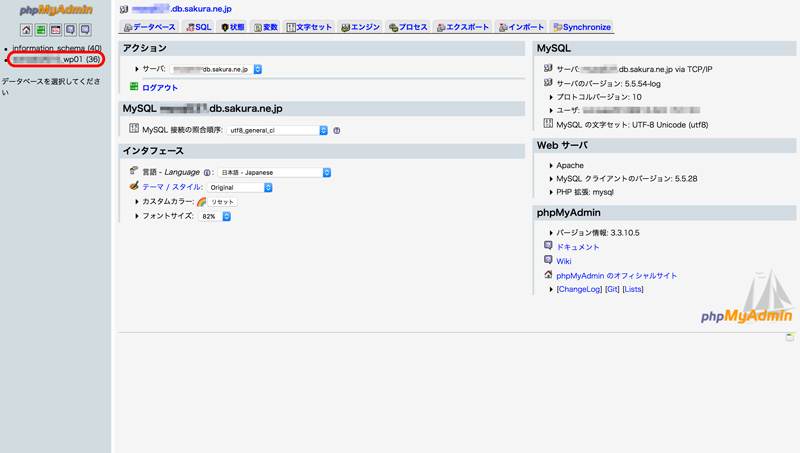Click the home icon beside the official site link
The width and height of the screenshot is (800, 453).
click(x=548, y=274)
